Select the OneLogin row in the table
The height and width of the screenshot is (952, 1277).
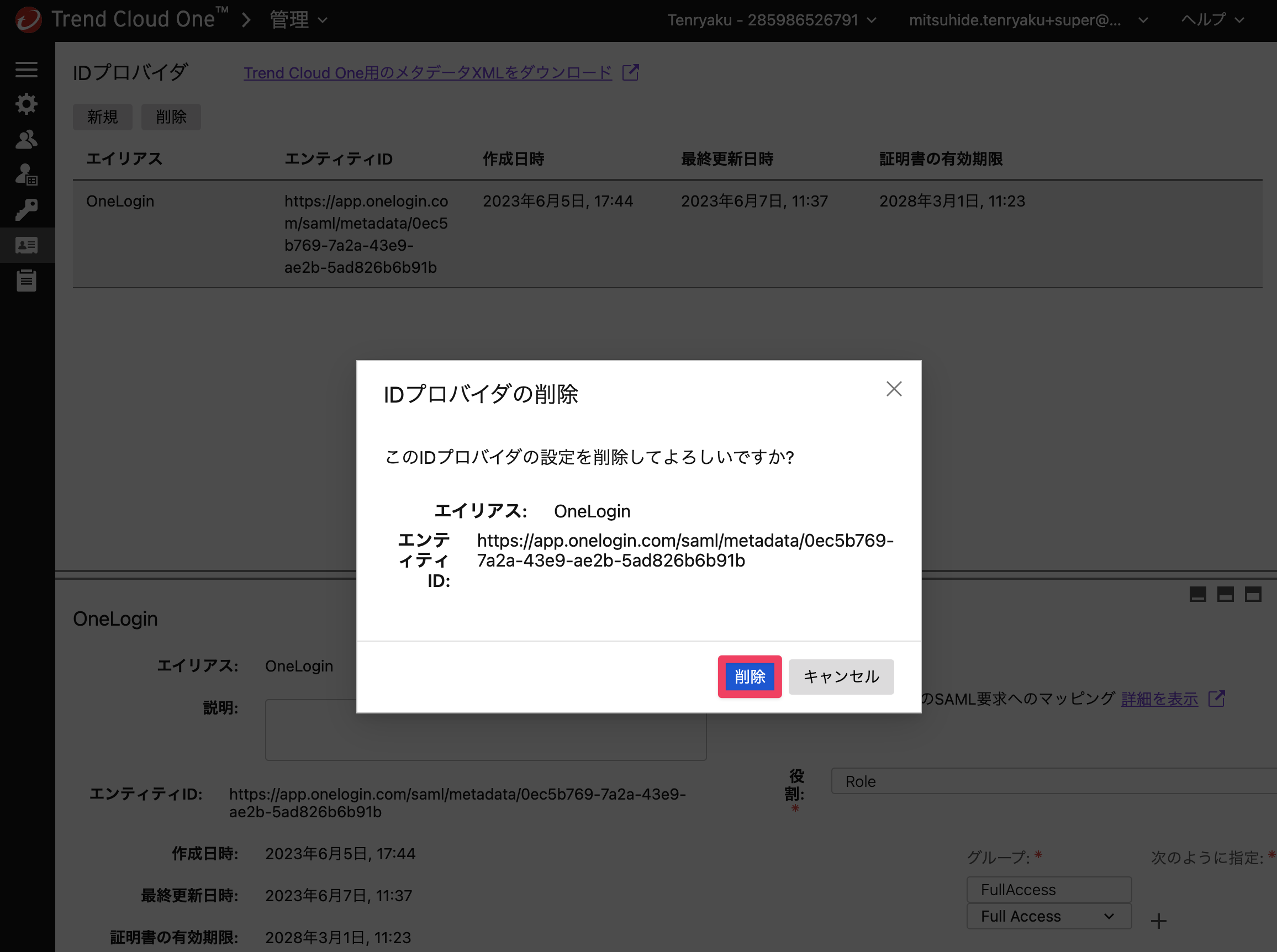point(667,234)
